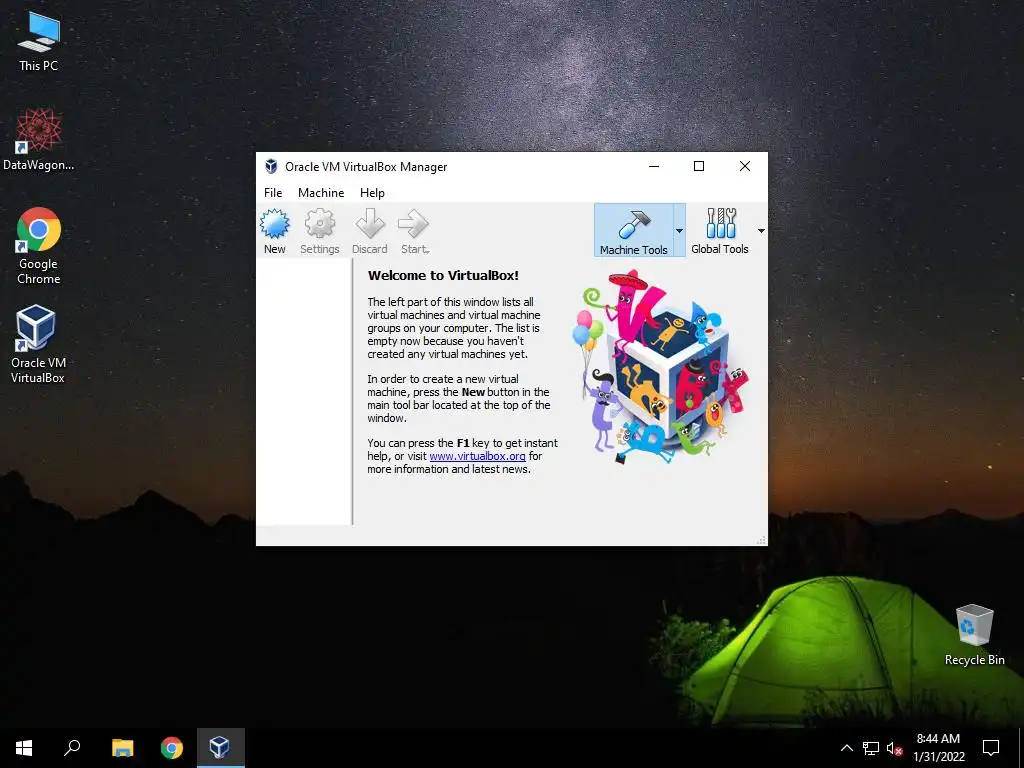Screen dimensions: 1024x768
Task: Click the VirtualBox taskbar button
Action: pos(221,748)
